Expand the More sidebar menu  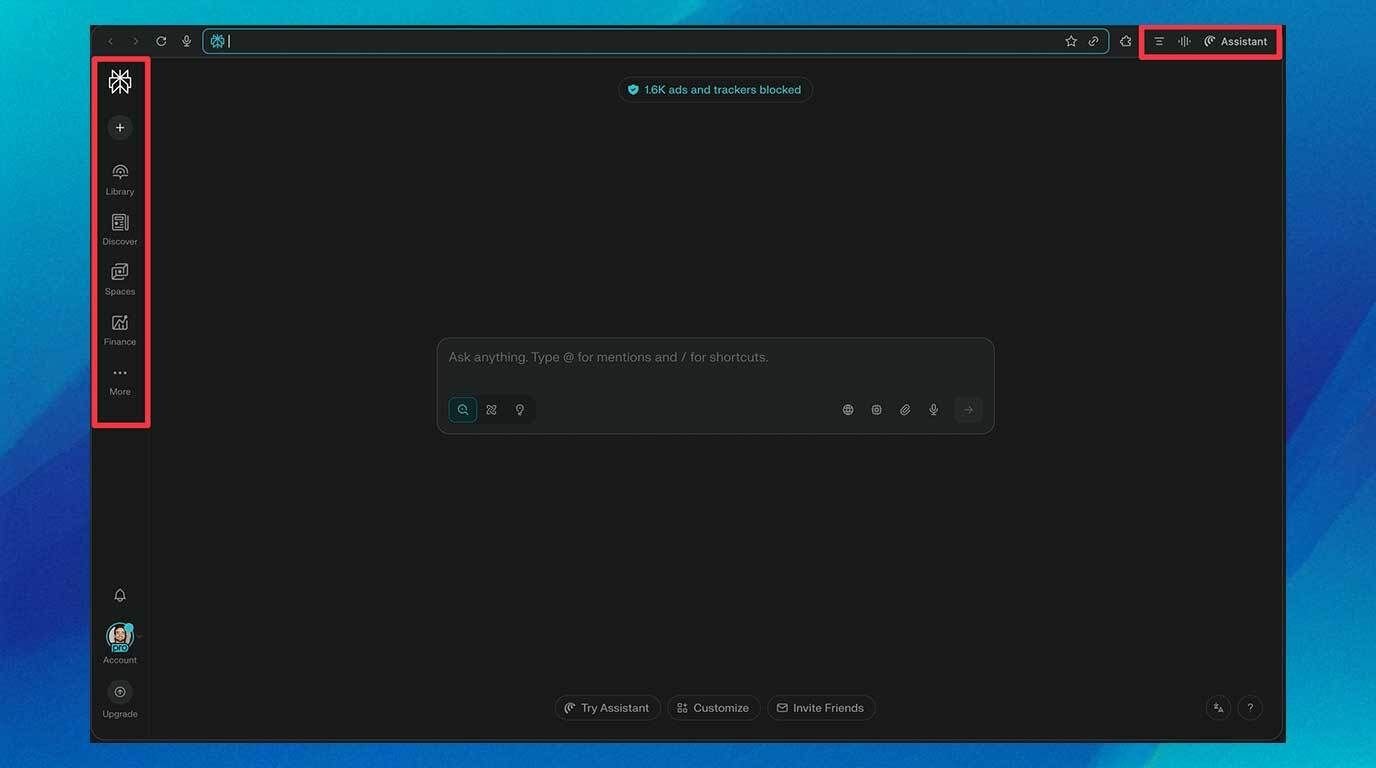coord(119,378)
